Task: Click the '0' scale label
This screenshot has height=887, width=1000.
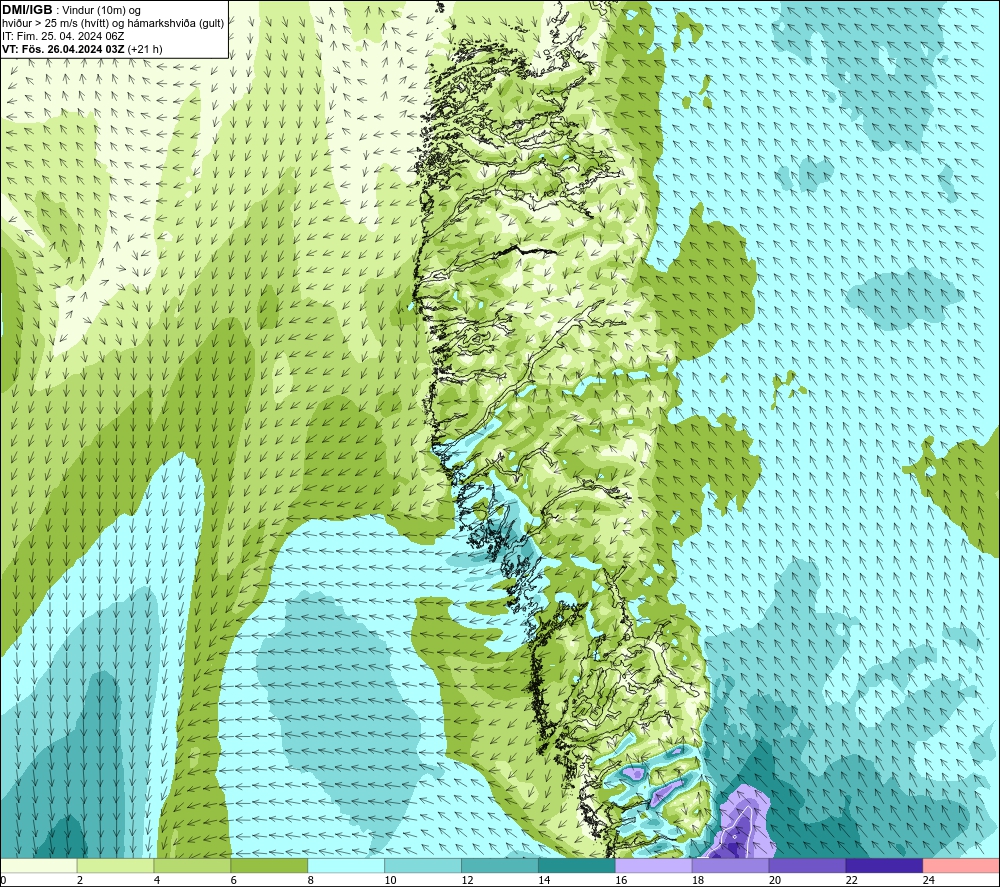Action: click(x=3, y=880)
